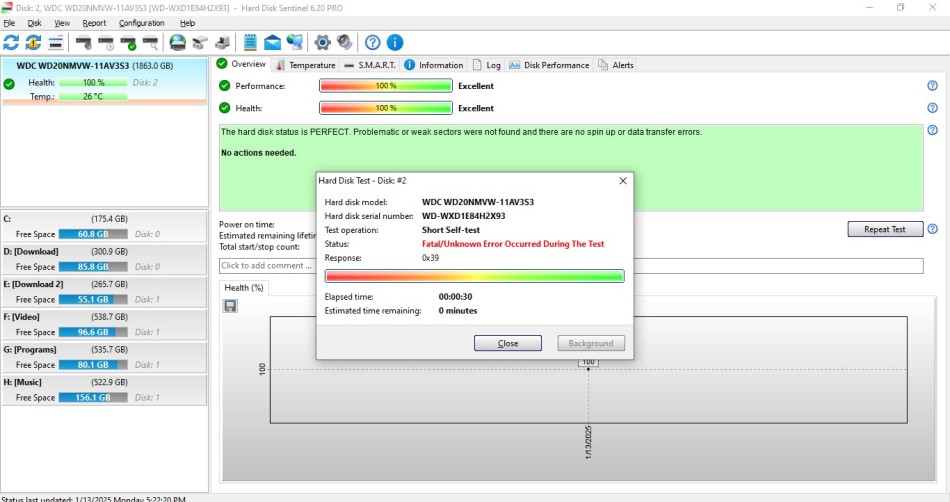Viewport: 950px width, 502px height.
Task: Open the notepad report toolbar icon
Action: pyautogui.click(x=250, y=42)
